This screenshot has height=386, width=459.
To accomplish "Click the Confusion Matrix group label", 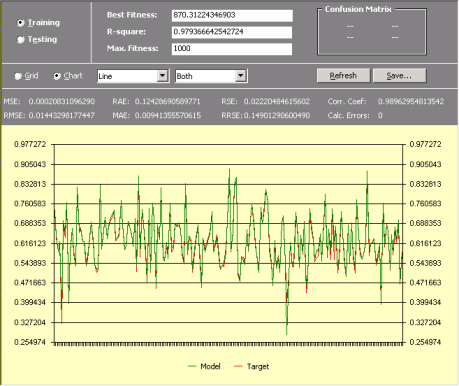I will (358, 9).
